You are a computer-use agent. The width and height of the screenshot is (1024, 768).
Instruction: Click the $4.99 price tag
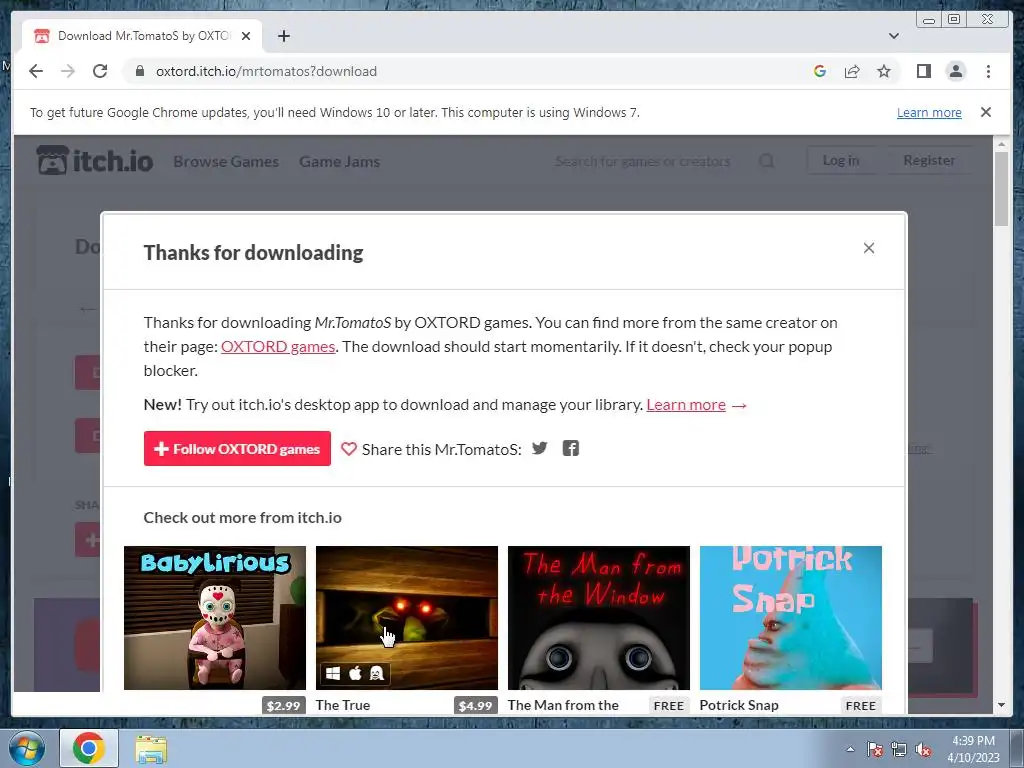tap(475, 705)
